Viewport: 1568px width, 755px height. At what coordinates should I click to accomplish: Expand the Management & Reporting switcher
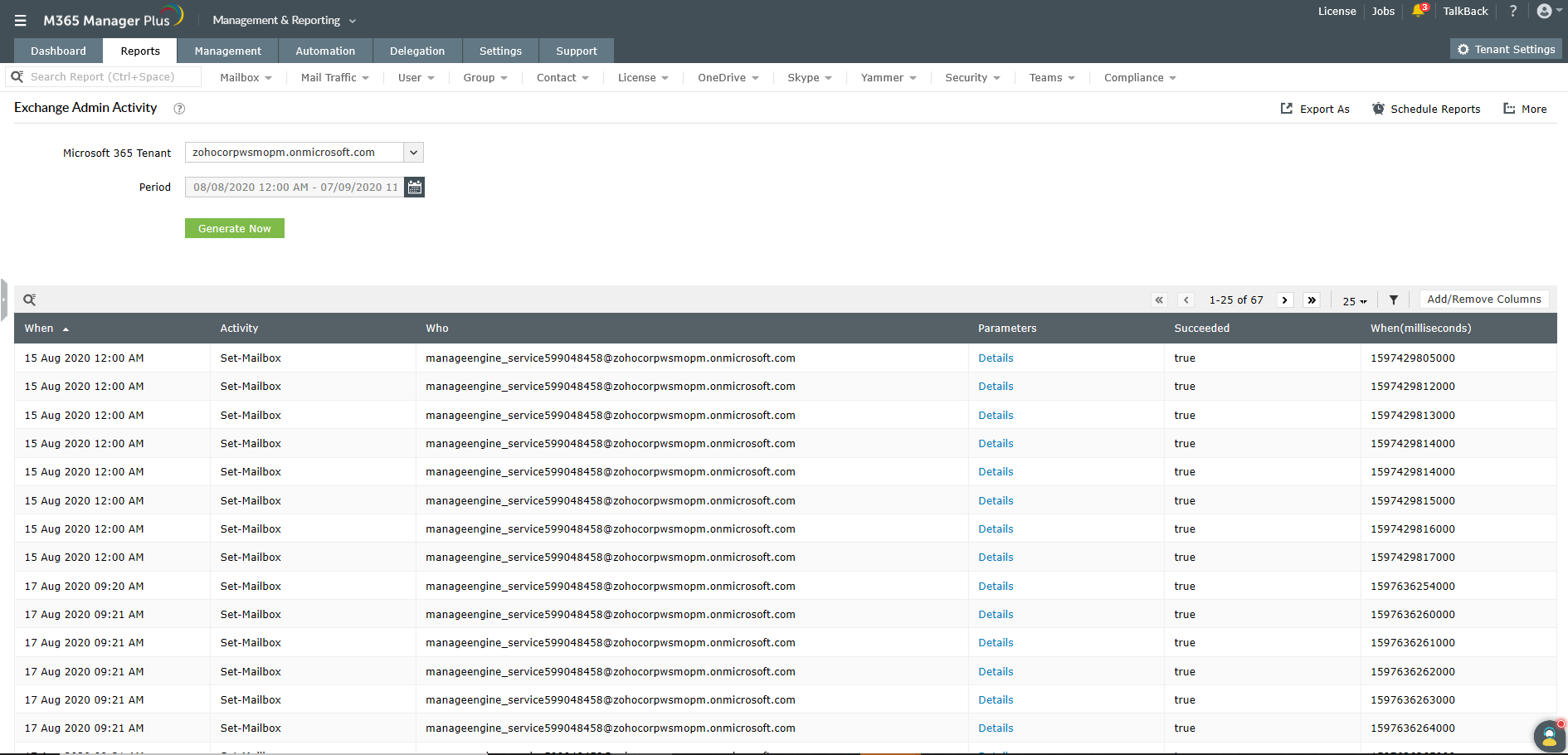point(285,21)
